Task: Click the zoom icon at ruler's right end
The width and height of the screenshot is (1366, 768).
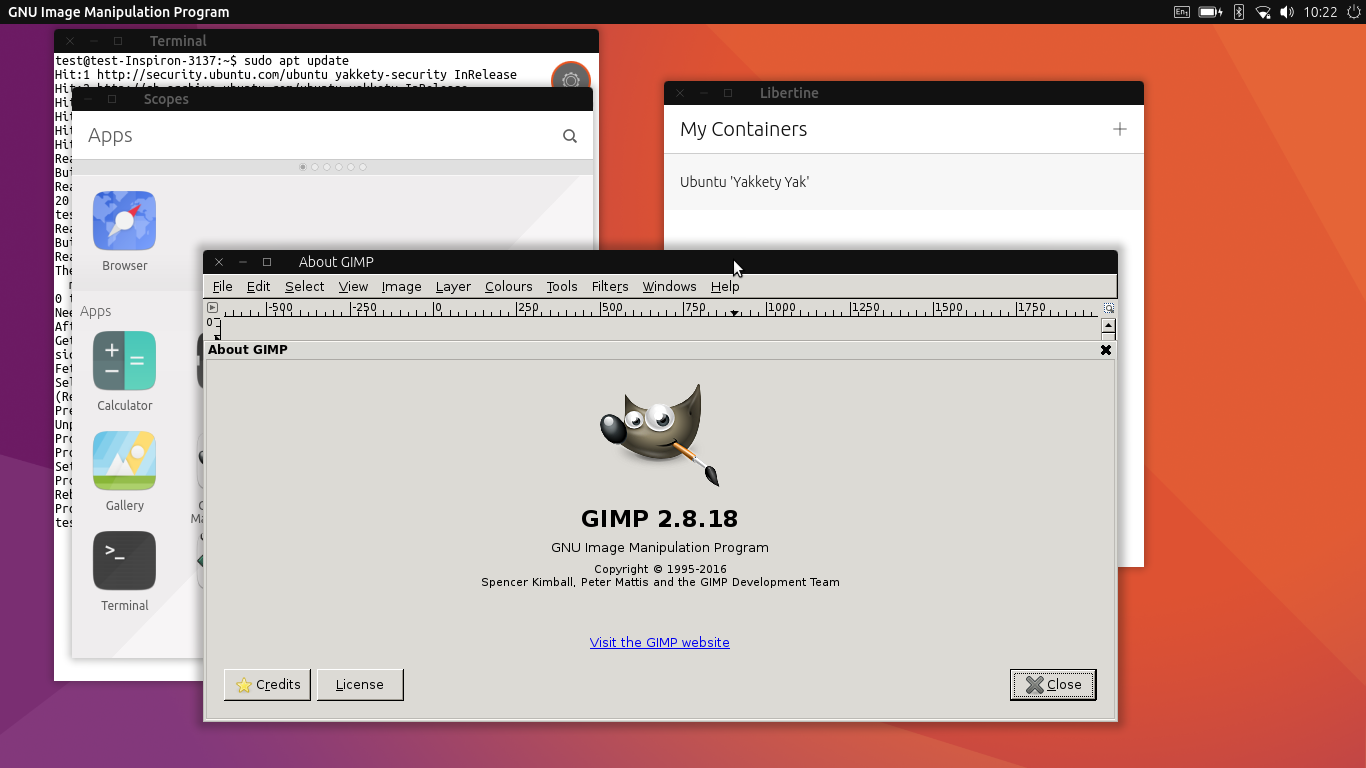Action: (x=1109, y=308)
